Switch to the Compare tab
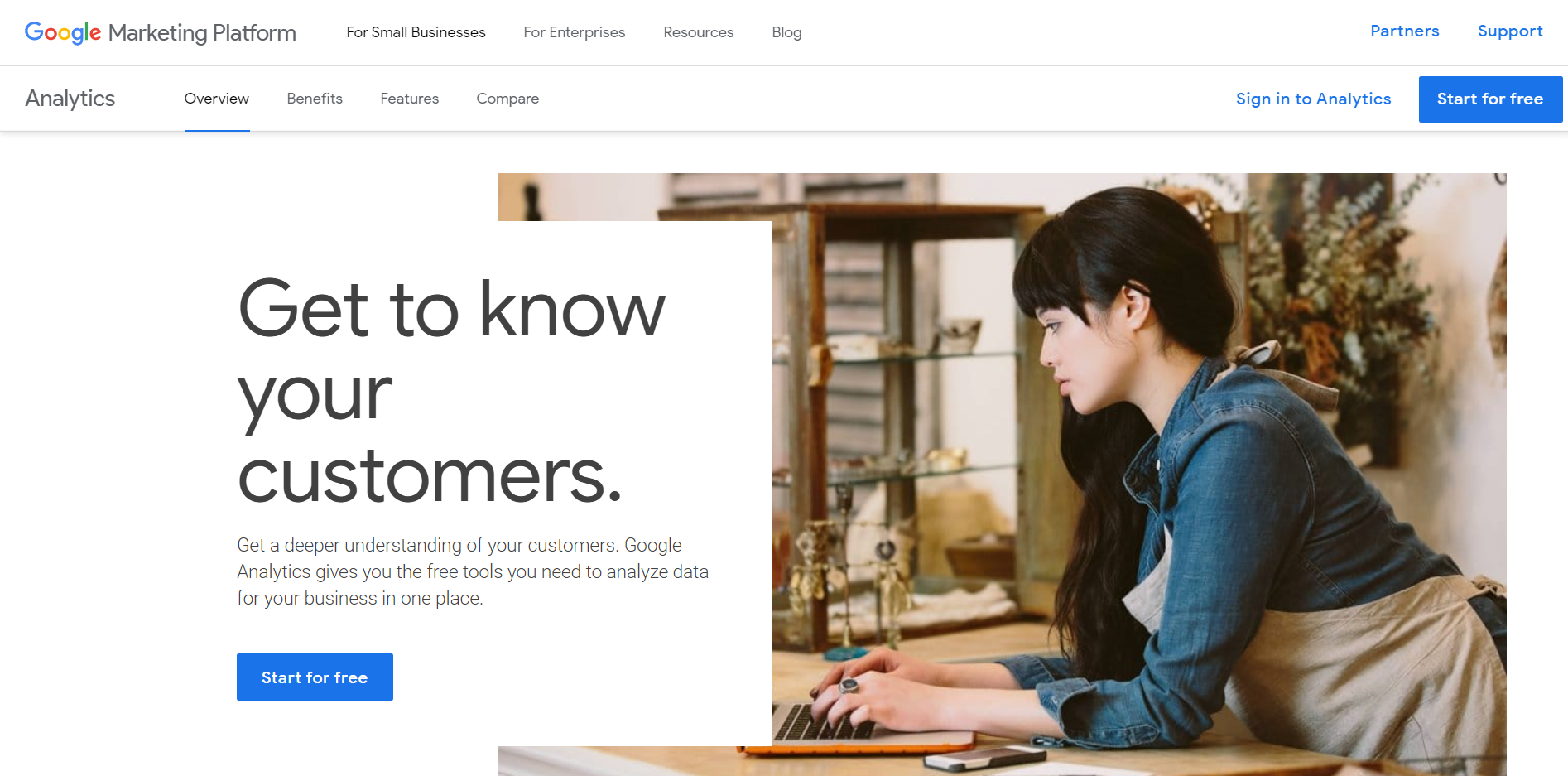 [x=507, y=99]
